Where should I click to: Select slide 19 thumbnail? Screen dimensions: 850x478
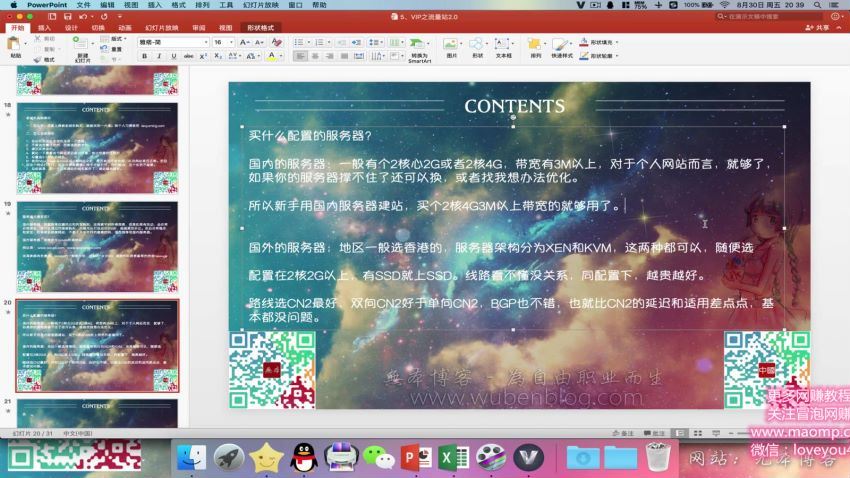(97, 247)
